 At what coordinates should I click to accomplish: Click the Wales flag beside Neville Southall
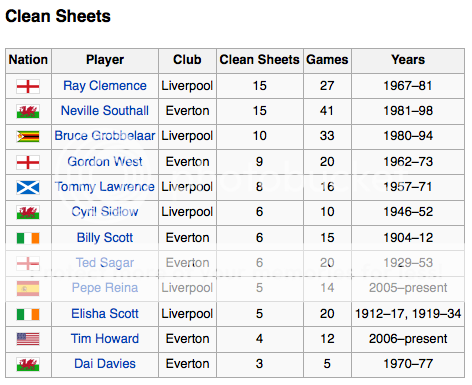(x=28, y=111)
